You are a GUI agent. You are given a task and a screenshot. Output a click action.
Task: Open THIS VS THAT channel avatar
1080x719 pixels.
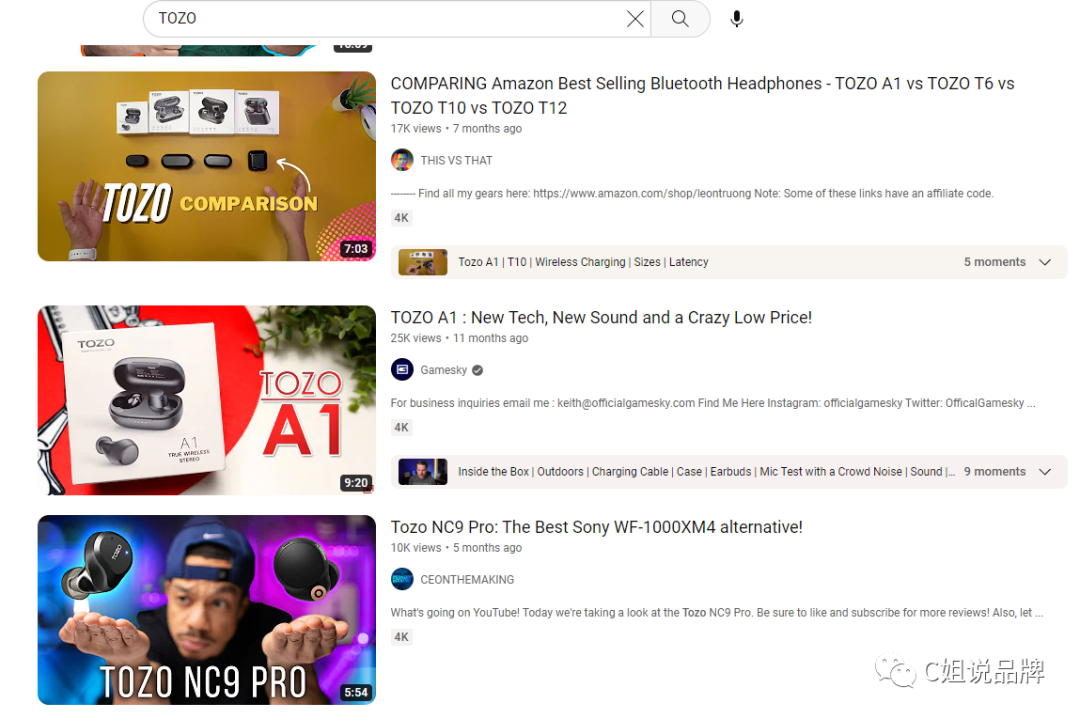pyautogui.click(x=402, y=160)
